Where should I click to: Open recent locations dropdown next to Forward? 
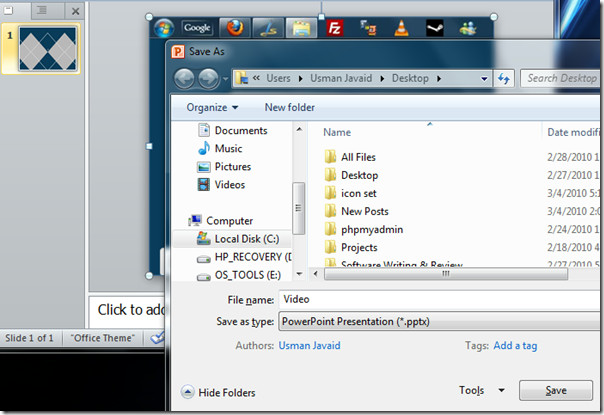(225, 79)
